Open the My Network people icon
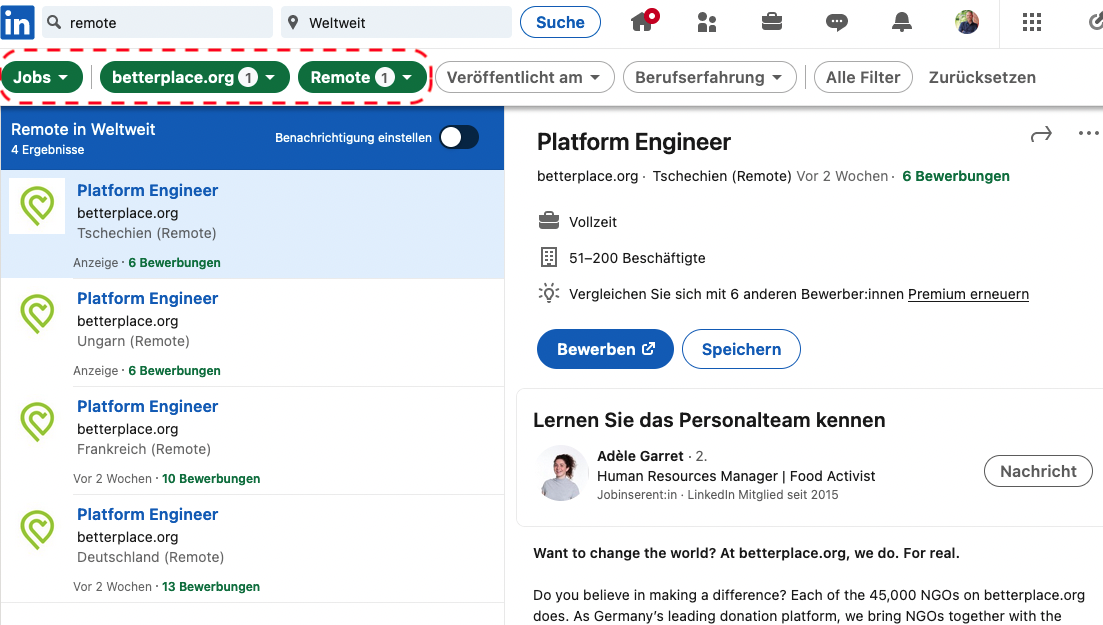 click(707, 23)
